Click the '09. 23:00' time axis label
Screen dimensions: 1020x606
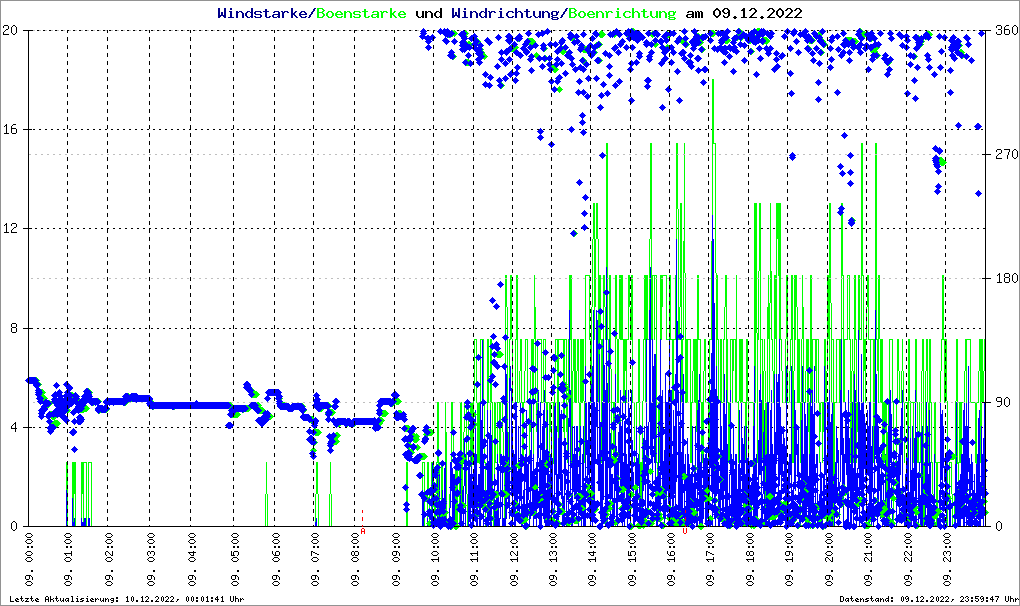(946, 560)
